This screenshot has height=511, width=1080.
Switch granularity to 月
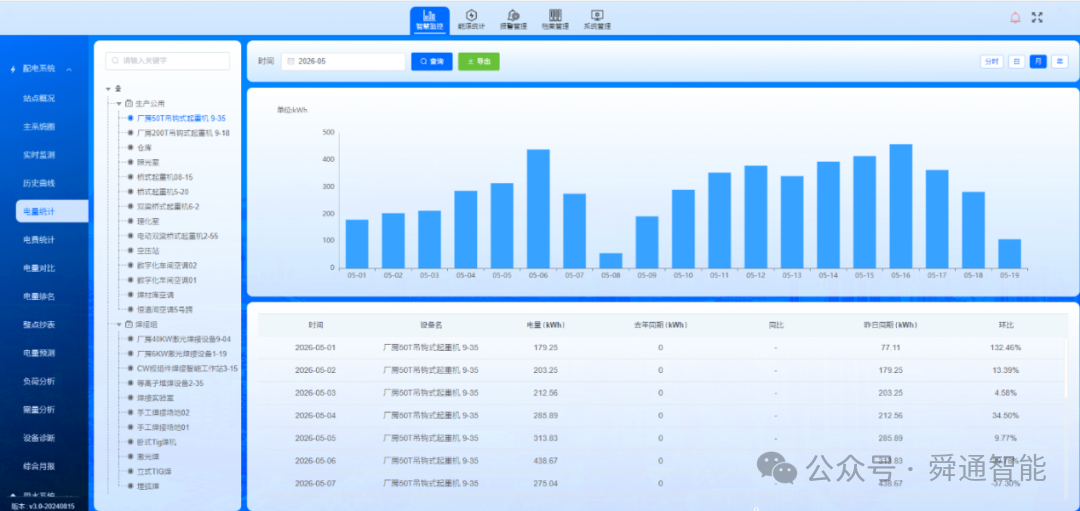click(x=1038, y=61)
